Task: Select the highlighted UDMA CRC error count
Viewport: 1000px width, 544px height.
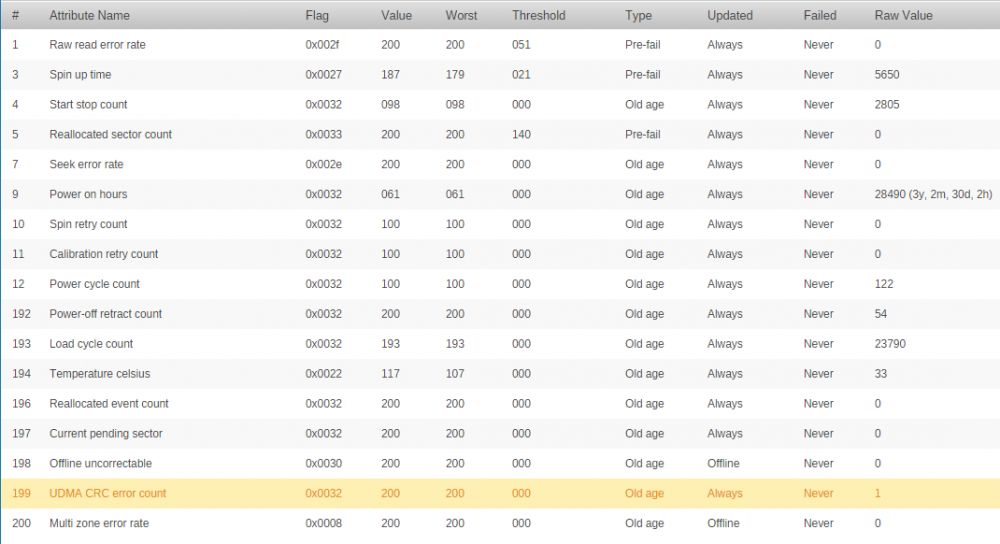Action: (x=108, y=494)
